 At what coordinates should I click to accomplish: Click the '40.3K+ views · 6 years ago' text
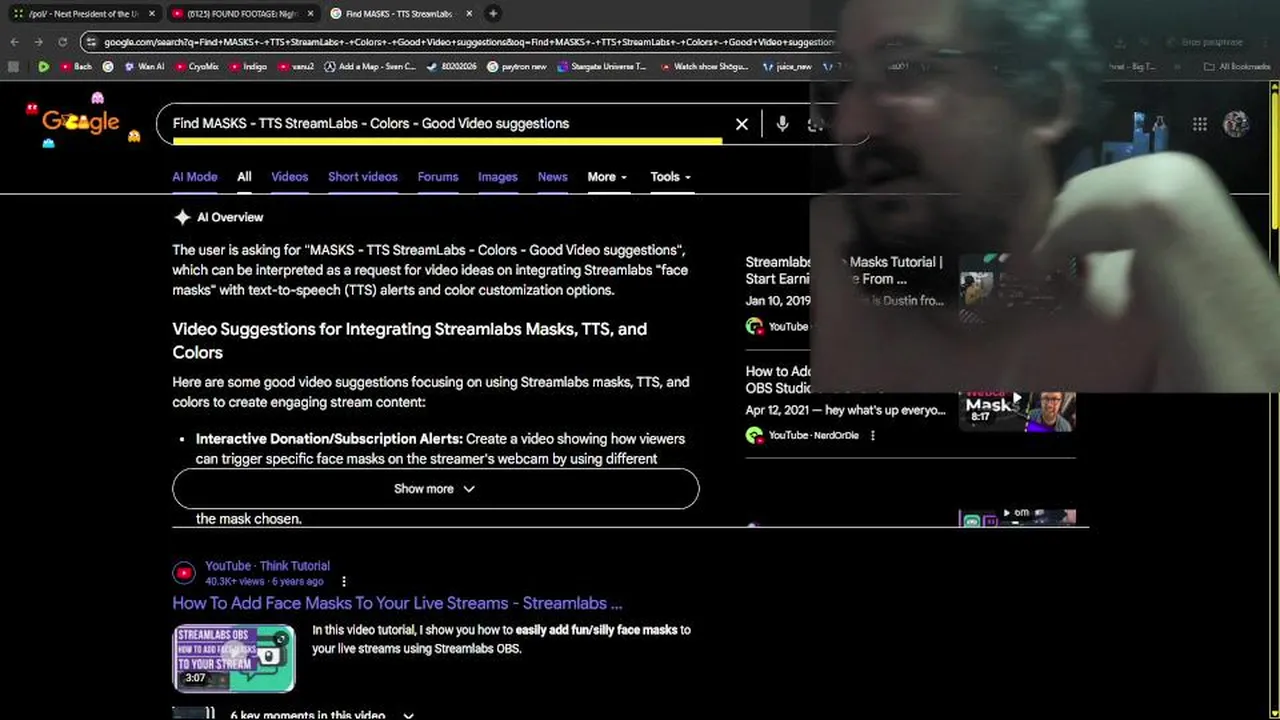[x=264, y=581]
